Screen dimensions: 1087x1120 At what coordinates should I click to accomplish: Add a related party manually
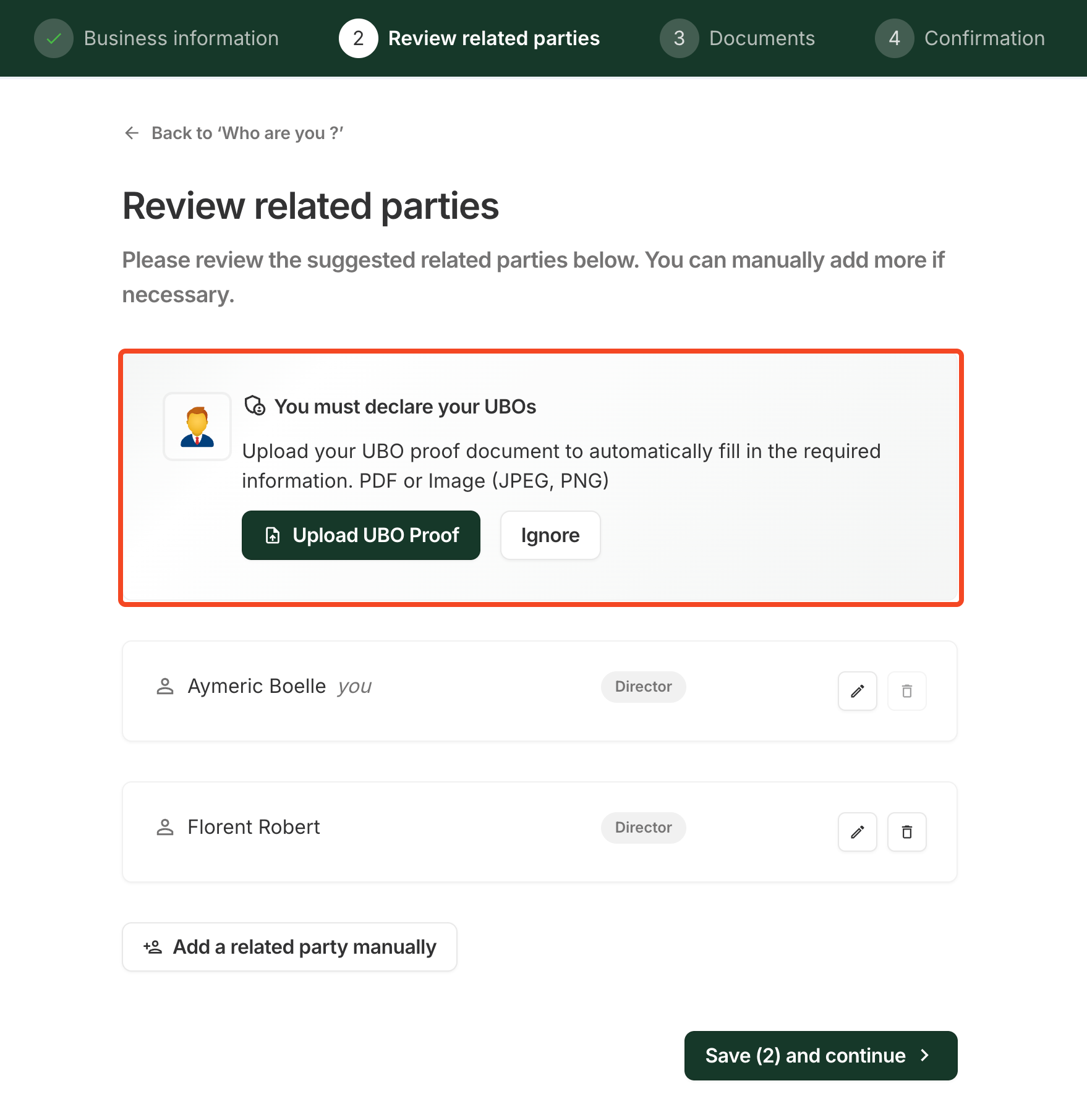tap(289, 947)
